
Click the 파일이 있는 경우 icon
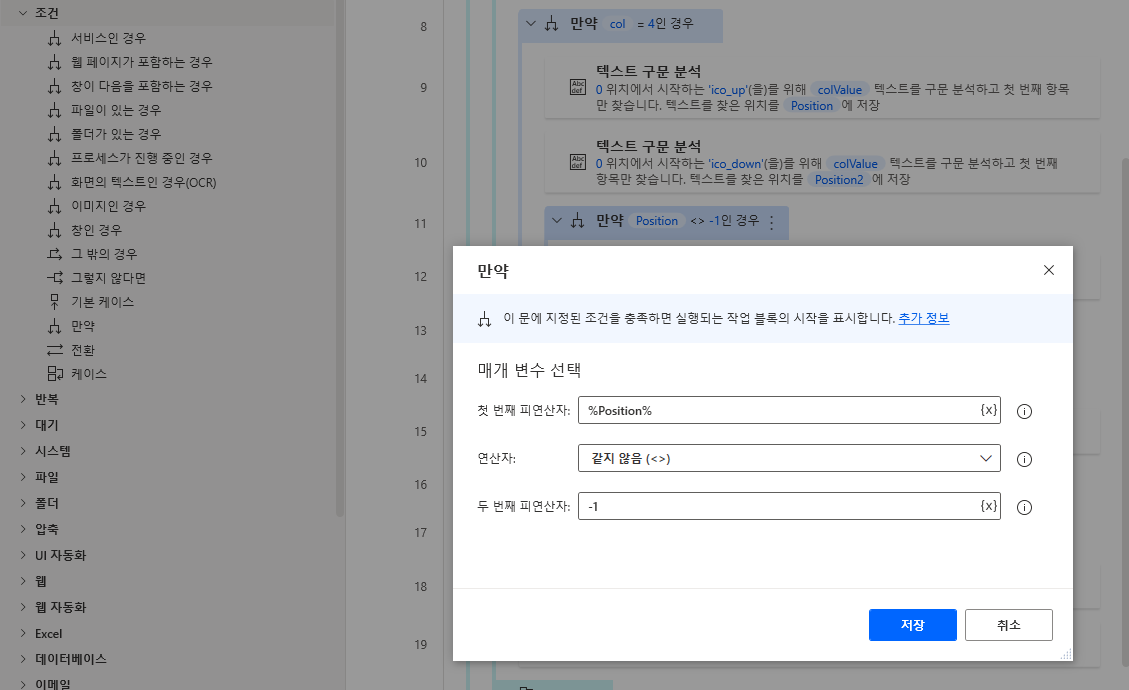(55, 110)
